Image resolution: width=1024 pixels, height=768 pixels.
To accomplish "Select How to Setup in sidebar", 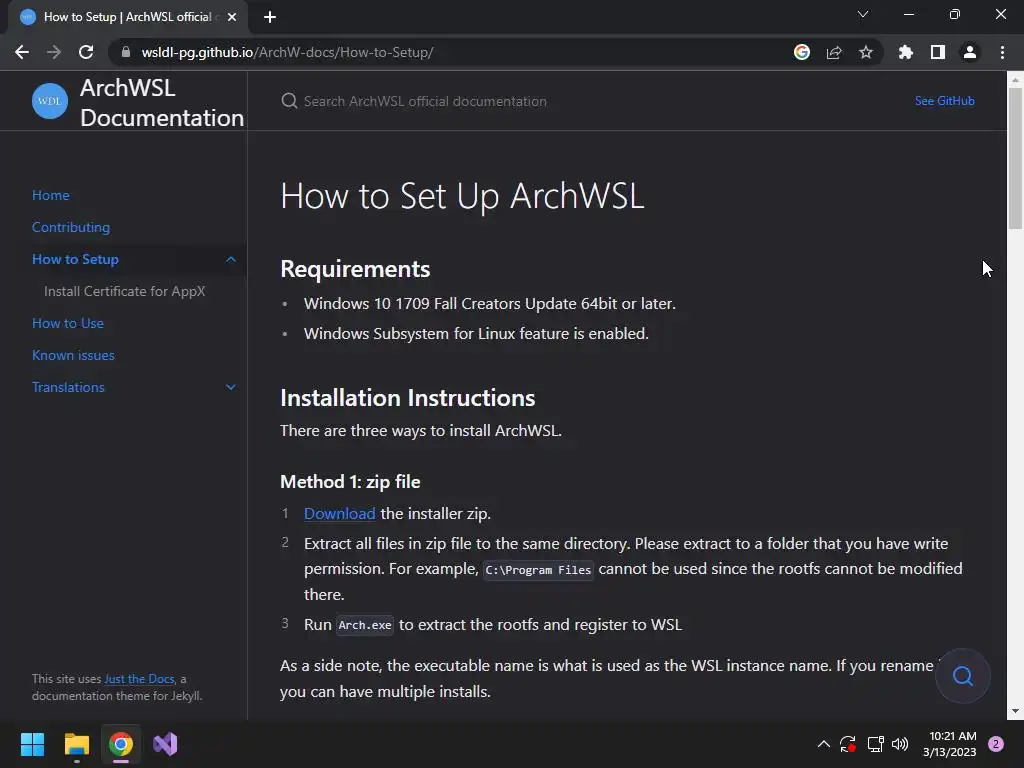I will click(x=76, y=259).
